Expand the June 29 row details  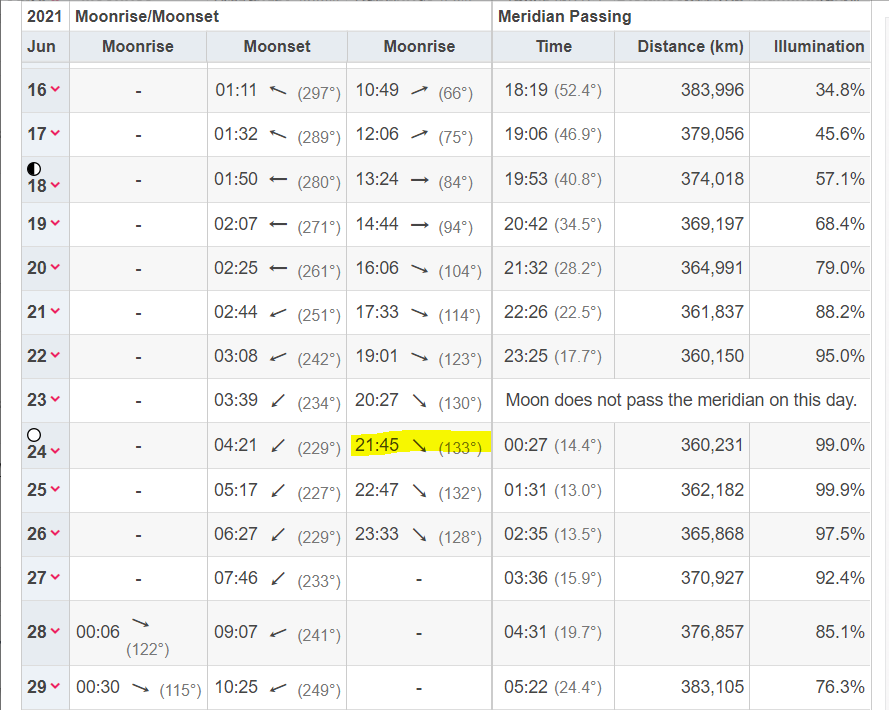(55, 687)
